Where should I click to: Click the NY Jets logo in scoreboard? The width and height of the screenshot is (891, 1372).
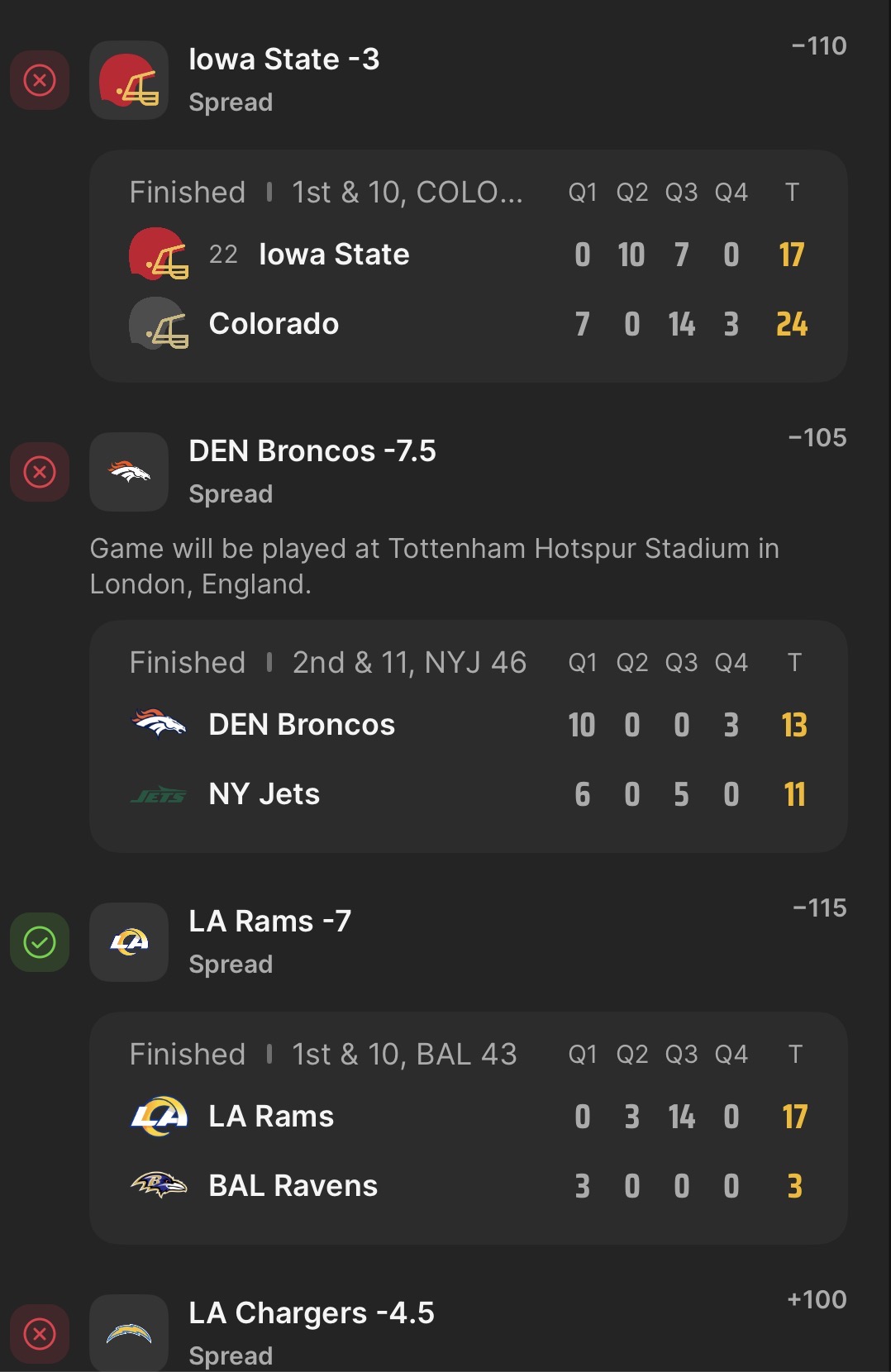click(159, 795)
